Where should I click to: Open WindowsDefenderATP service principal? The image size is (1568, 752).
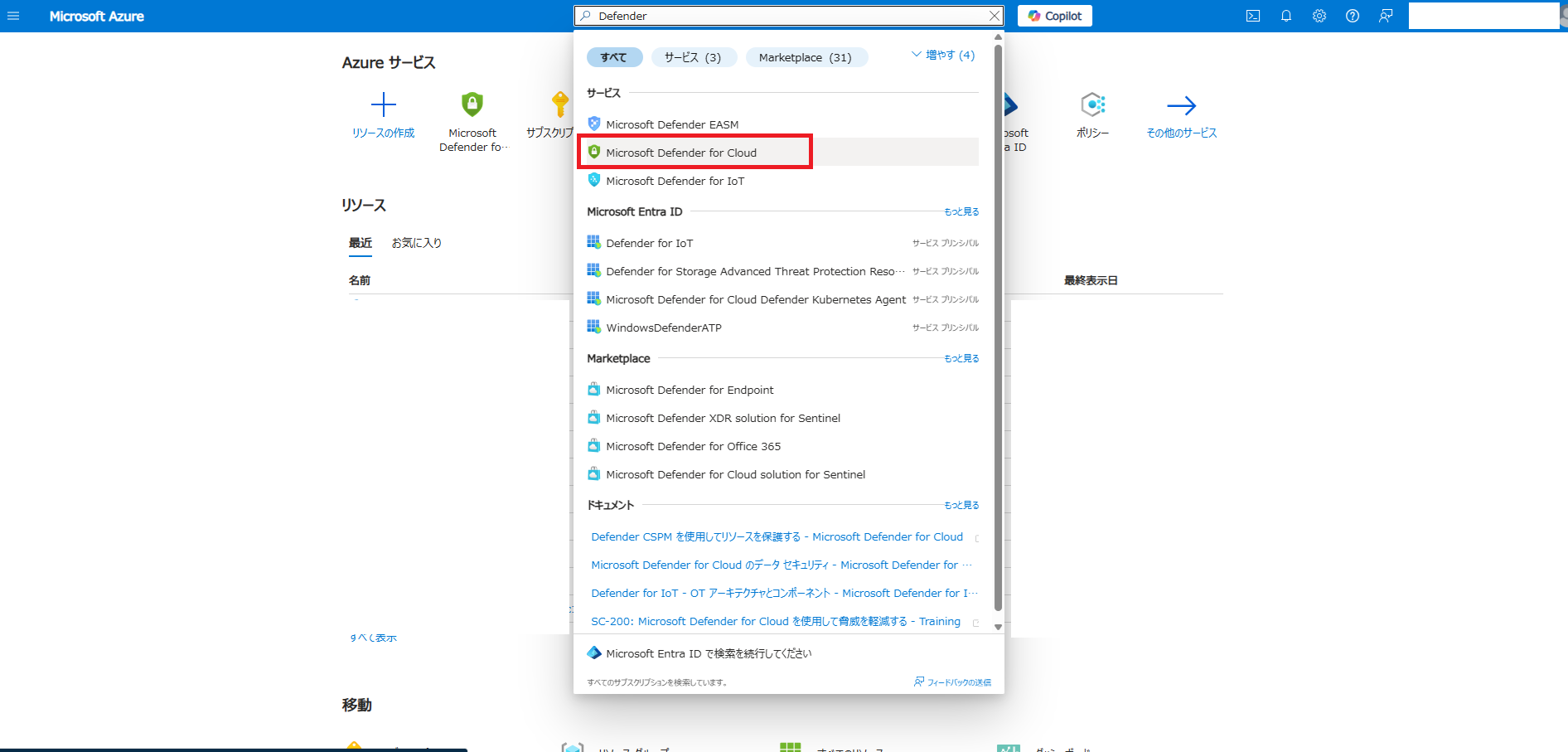click(x=782, y=327)
